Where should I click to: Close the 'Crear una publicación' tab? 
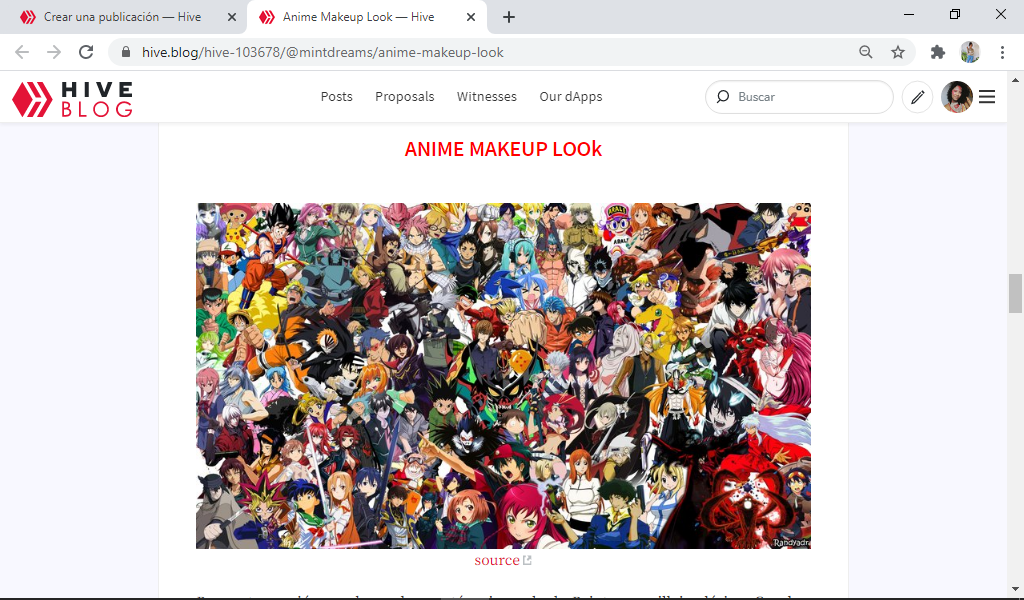click(232, 17)
